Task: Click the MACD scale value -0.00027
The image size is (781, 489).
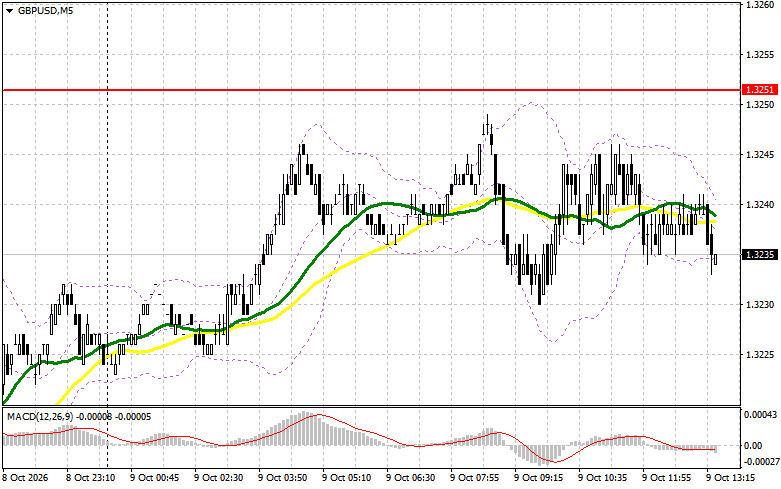Action: point(760,462)
